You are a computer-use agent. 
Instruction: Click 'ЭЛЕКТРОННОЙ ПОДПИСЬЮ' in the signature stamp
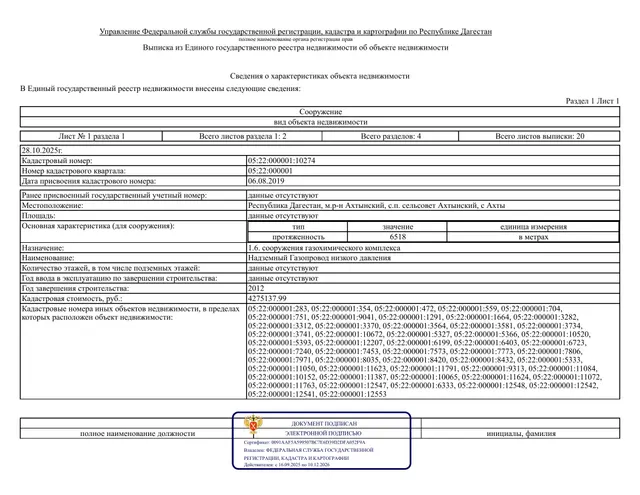pos(324,433)
